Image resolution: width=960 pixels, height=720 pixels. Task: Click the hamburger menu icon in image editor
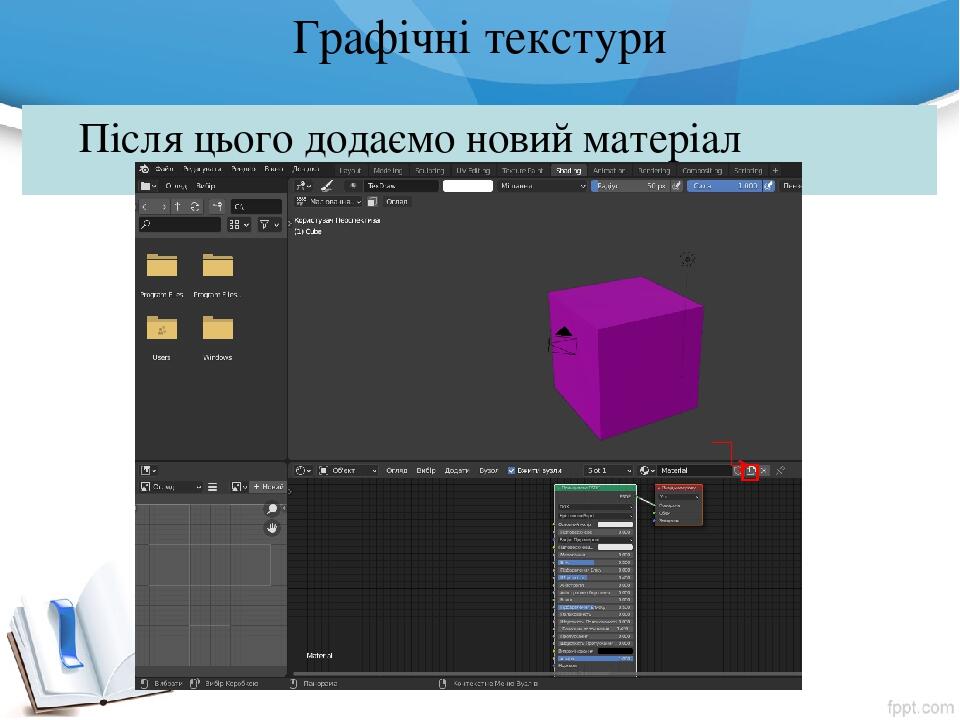point(212,487)
